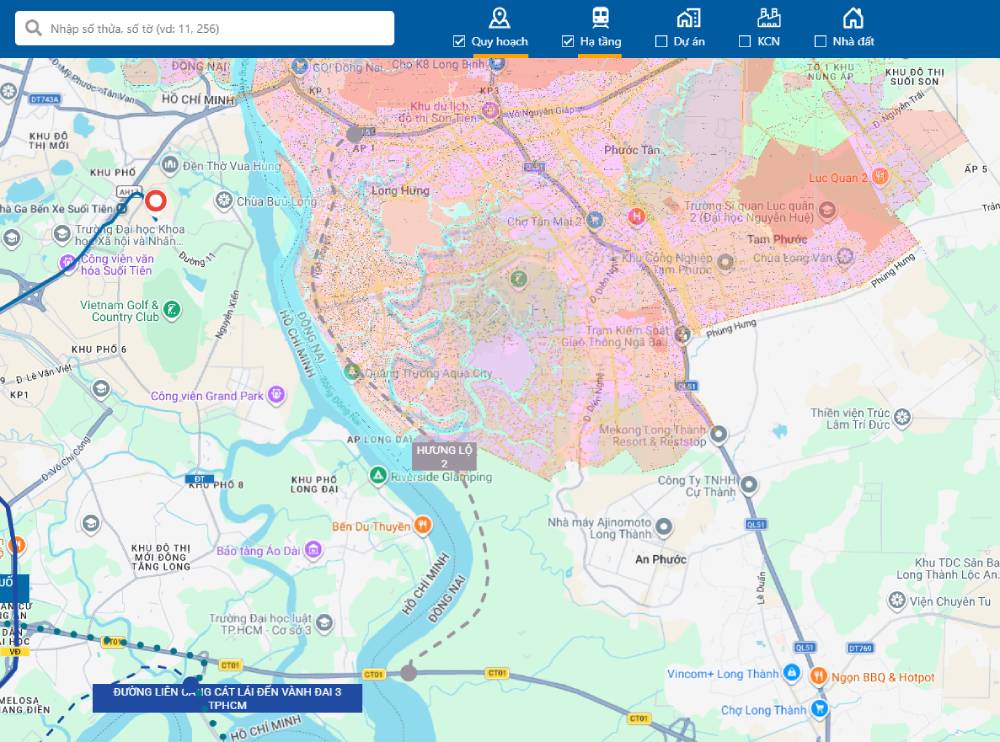Click the Hạ tầng train icon
The width and height of the screenshot is (1000, 742).
pos(600,17)
